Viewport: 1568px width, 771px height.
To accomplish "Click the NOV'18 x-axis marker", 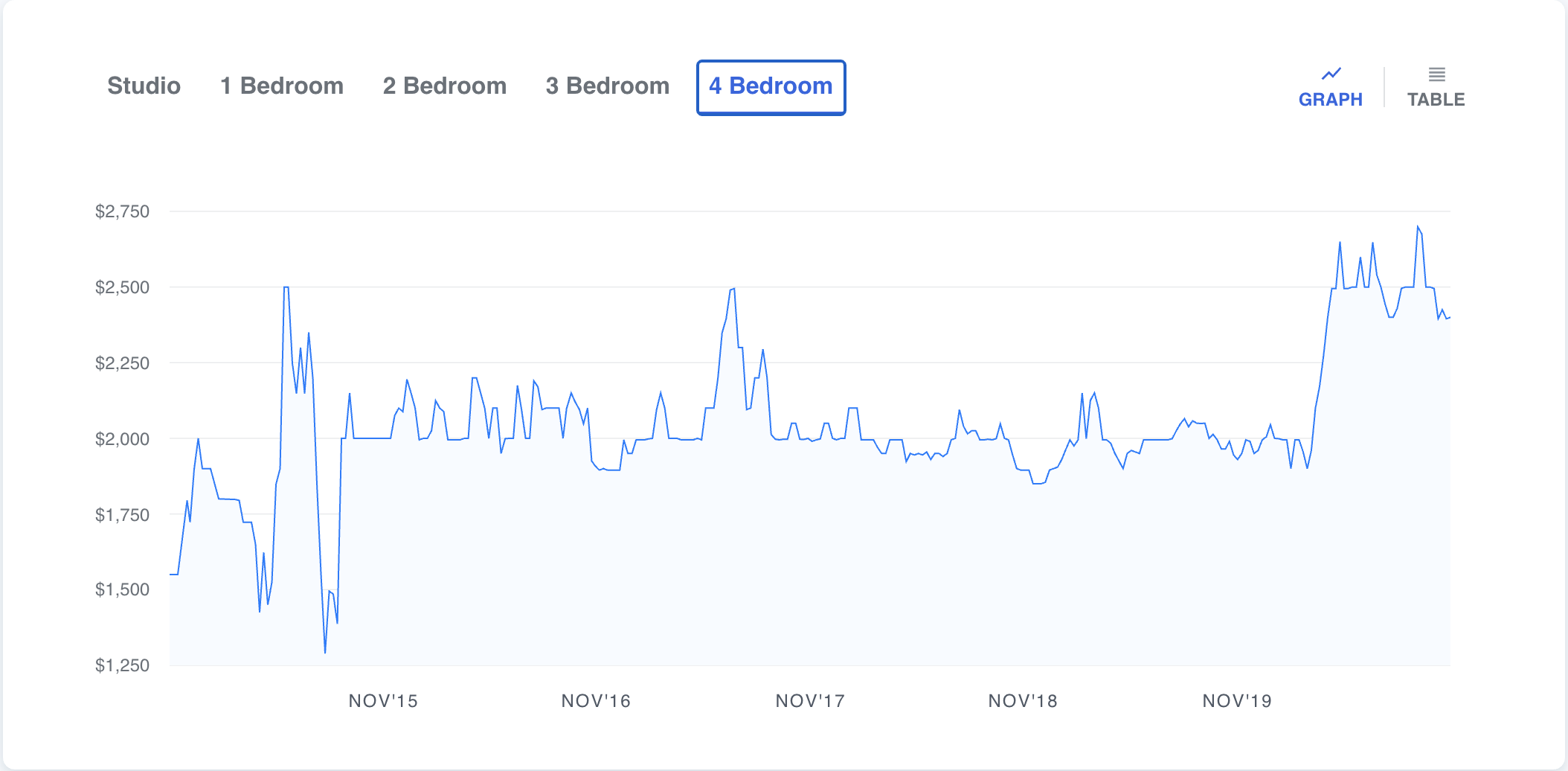I will click(1023, 701).
